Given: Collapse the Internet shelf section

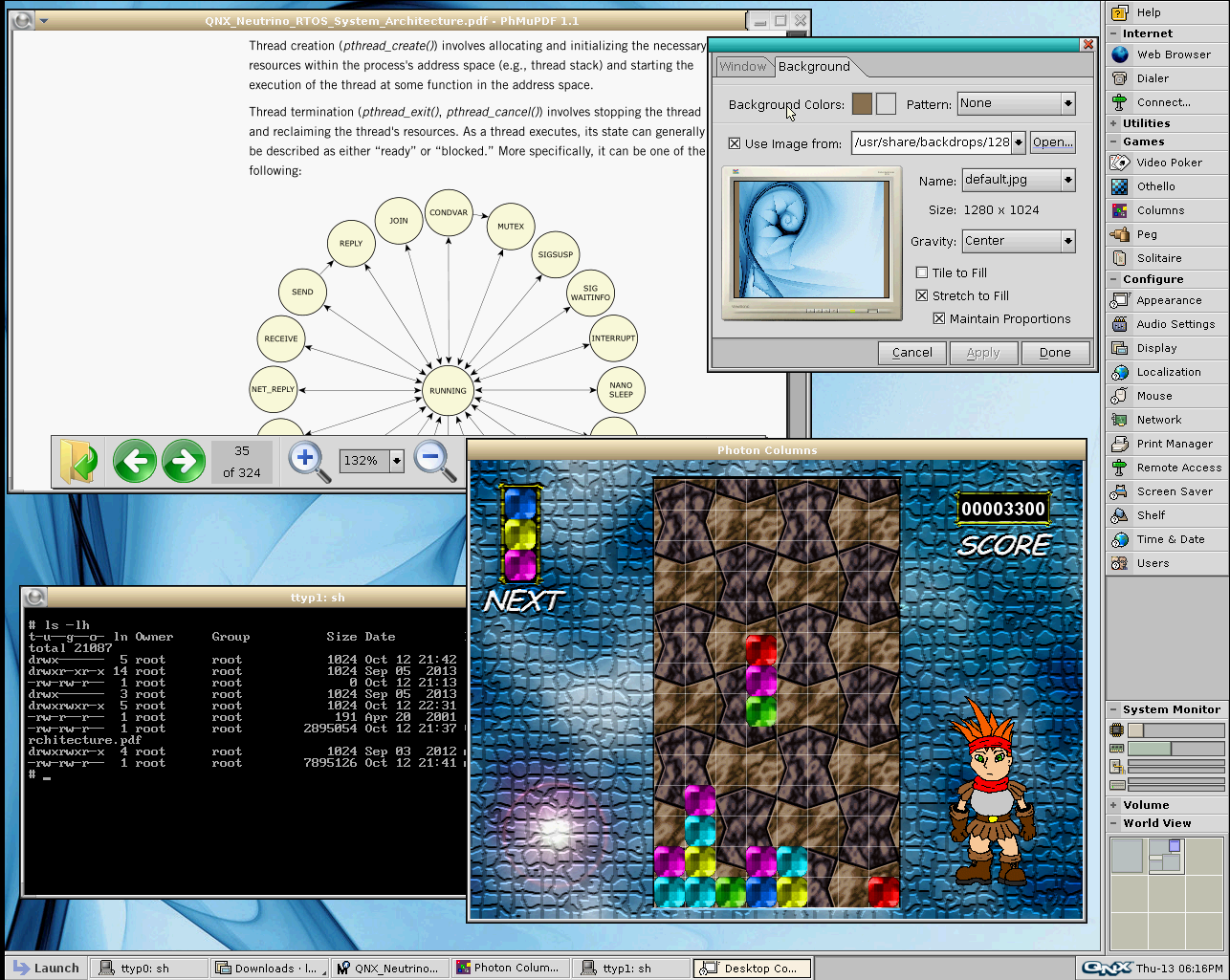Looking at the screenshot, I should (1114, 33).
